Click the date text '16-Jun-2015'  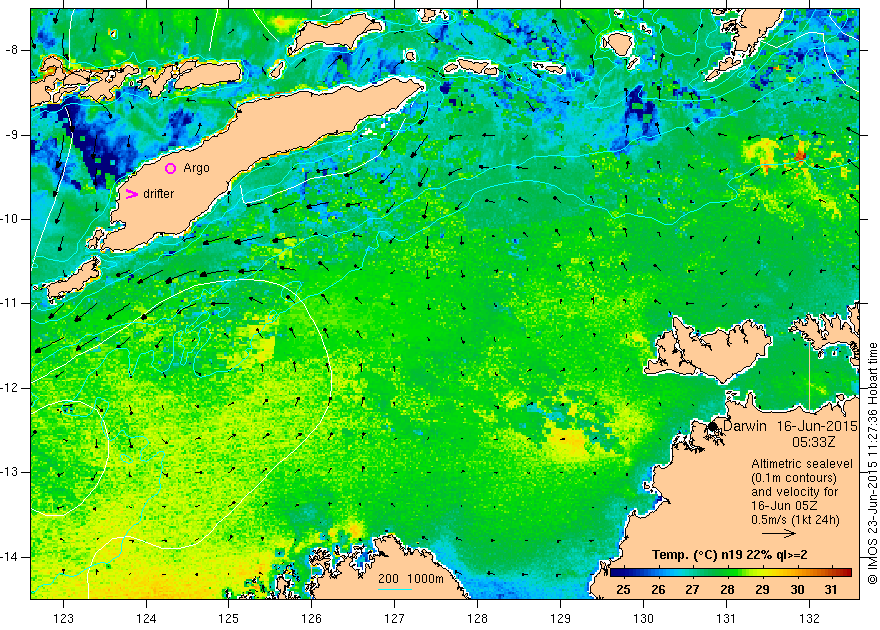pos(817,426)
